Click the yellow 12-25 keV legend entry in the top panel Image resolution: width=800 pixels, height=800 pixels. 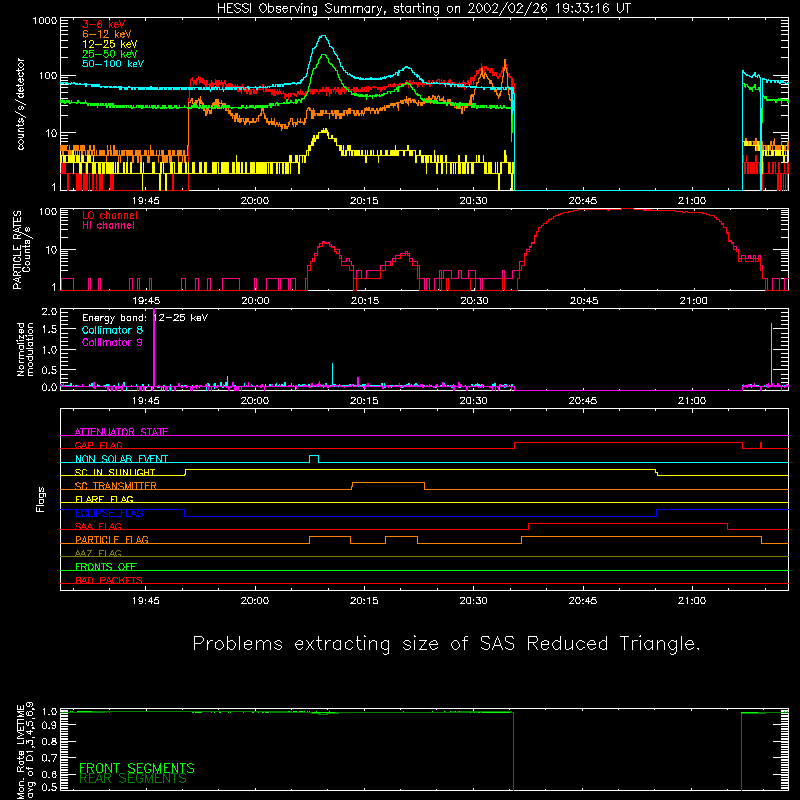tap(110, 44)
